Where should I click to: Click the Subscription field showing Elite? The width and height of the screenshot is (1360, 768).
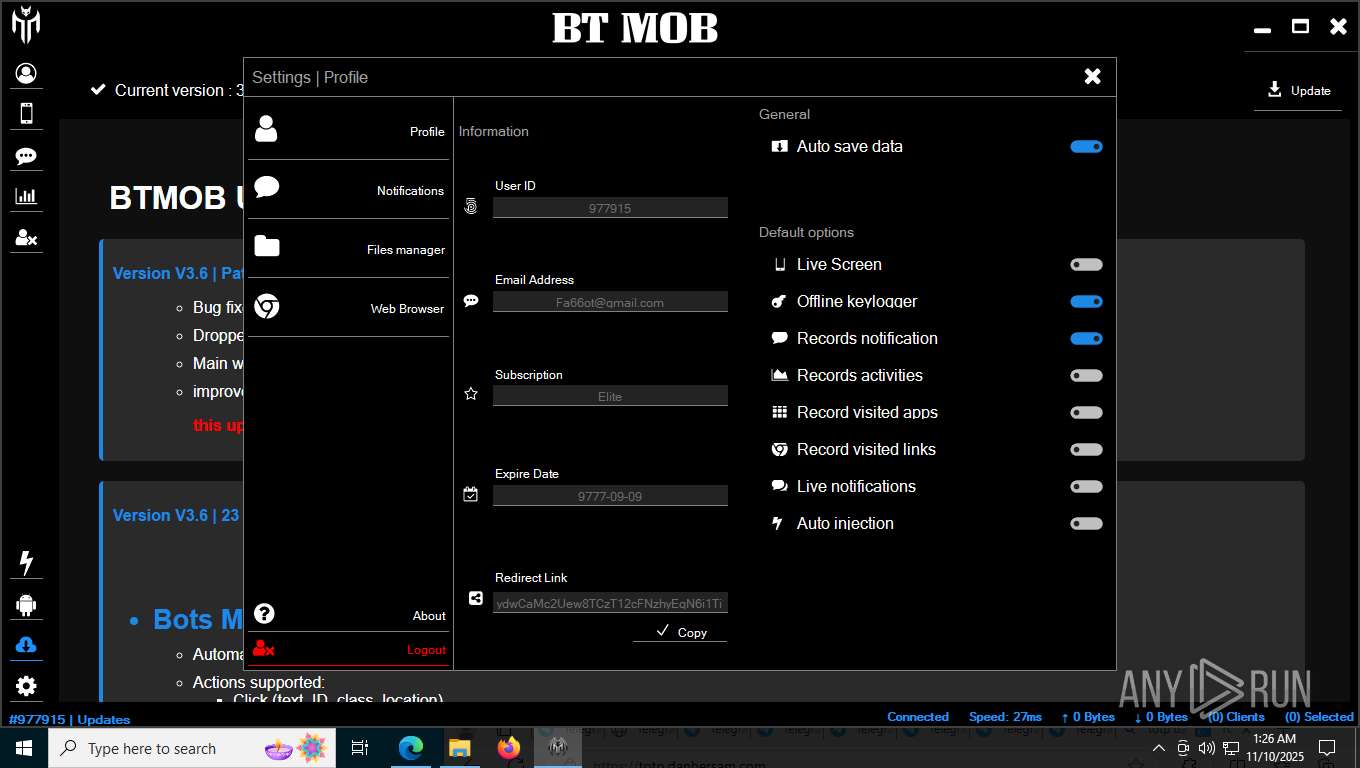(610, 396)
